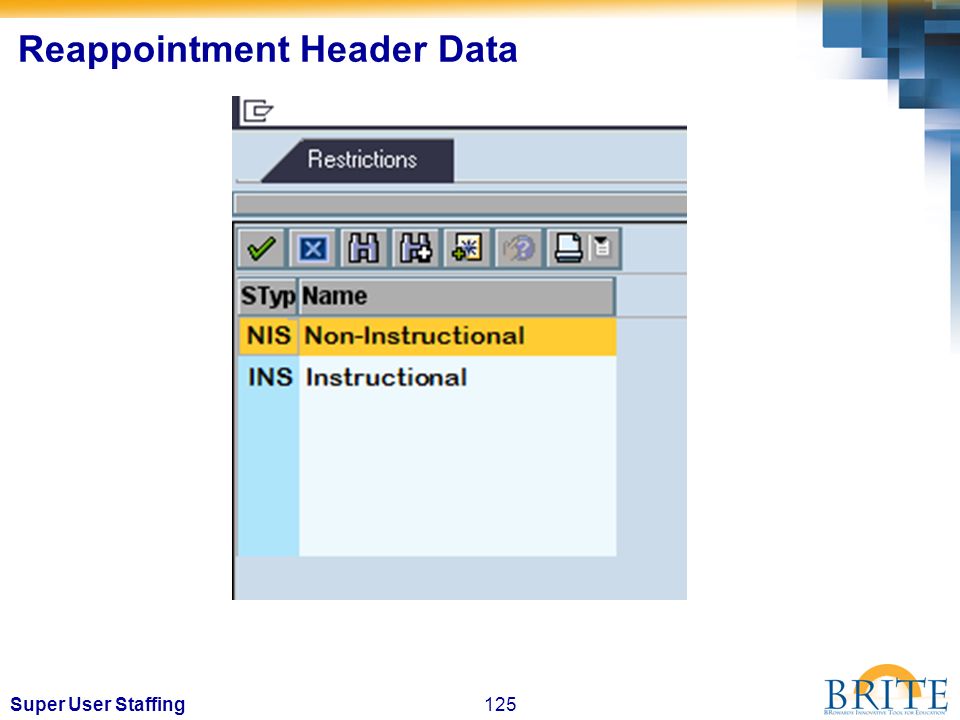Click the window menu icon at top left
Viewport: 960px width, 720px height.
point(258,111)
